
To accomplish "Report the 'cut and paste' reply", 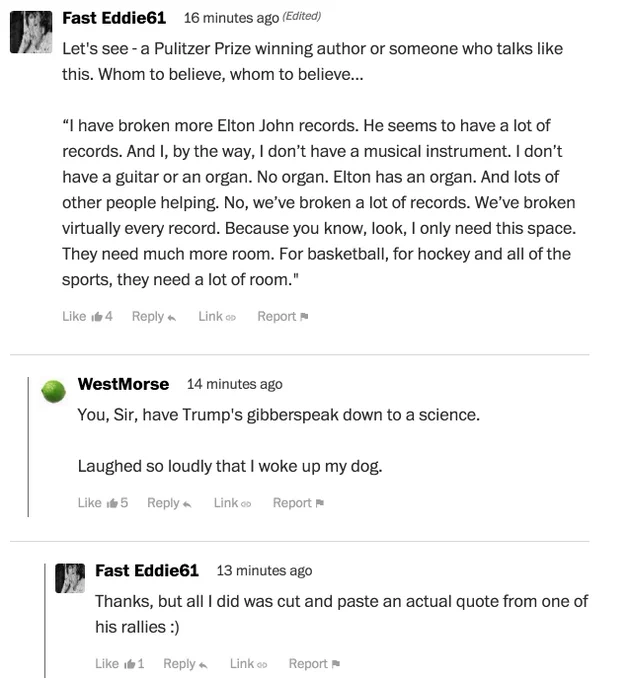I will (x=314, y=664).
